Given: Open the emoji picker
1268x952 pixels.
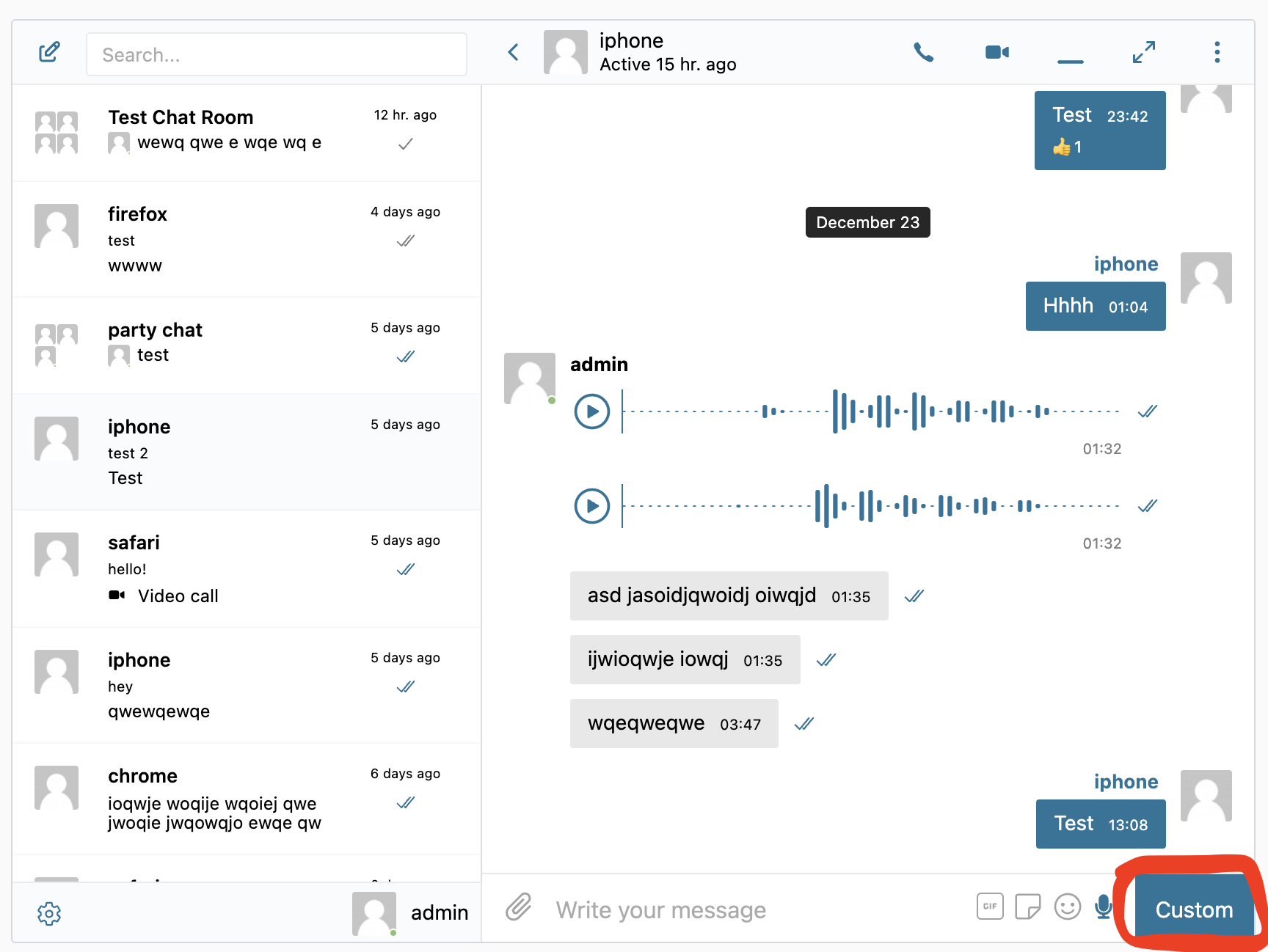Looking at the screenshot, I should pyautogui.click(x=1067, y=907).
